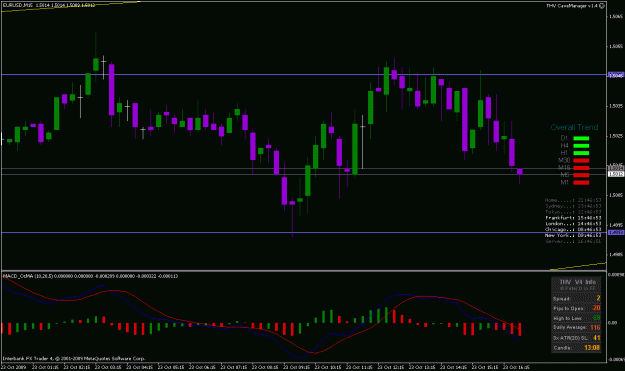Click the green D1 trend bar
This screenshot has width=625, height=371.
(x=581, y=138)
